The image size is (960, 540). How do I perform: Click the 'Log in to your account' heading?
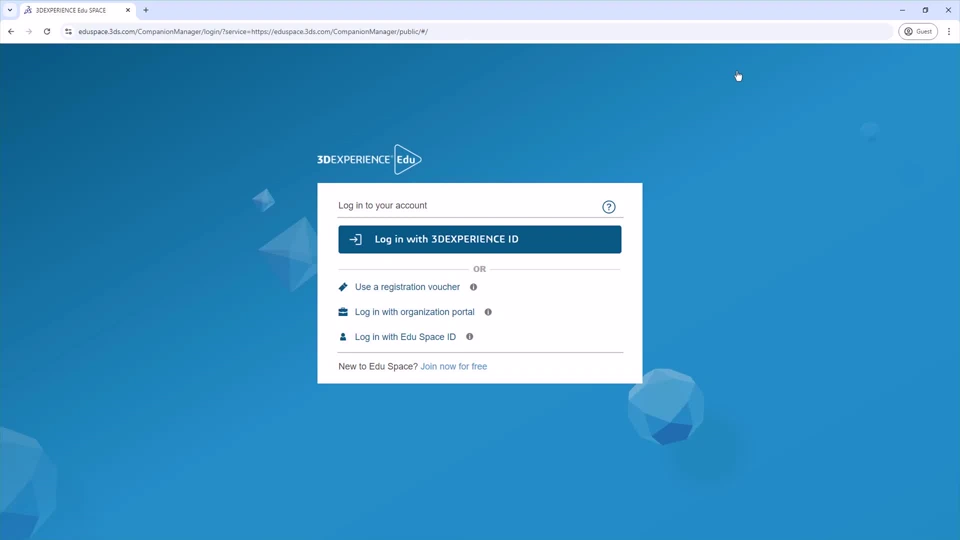click(x=383, y=206)
